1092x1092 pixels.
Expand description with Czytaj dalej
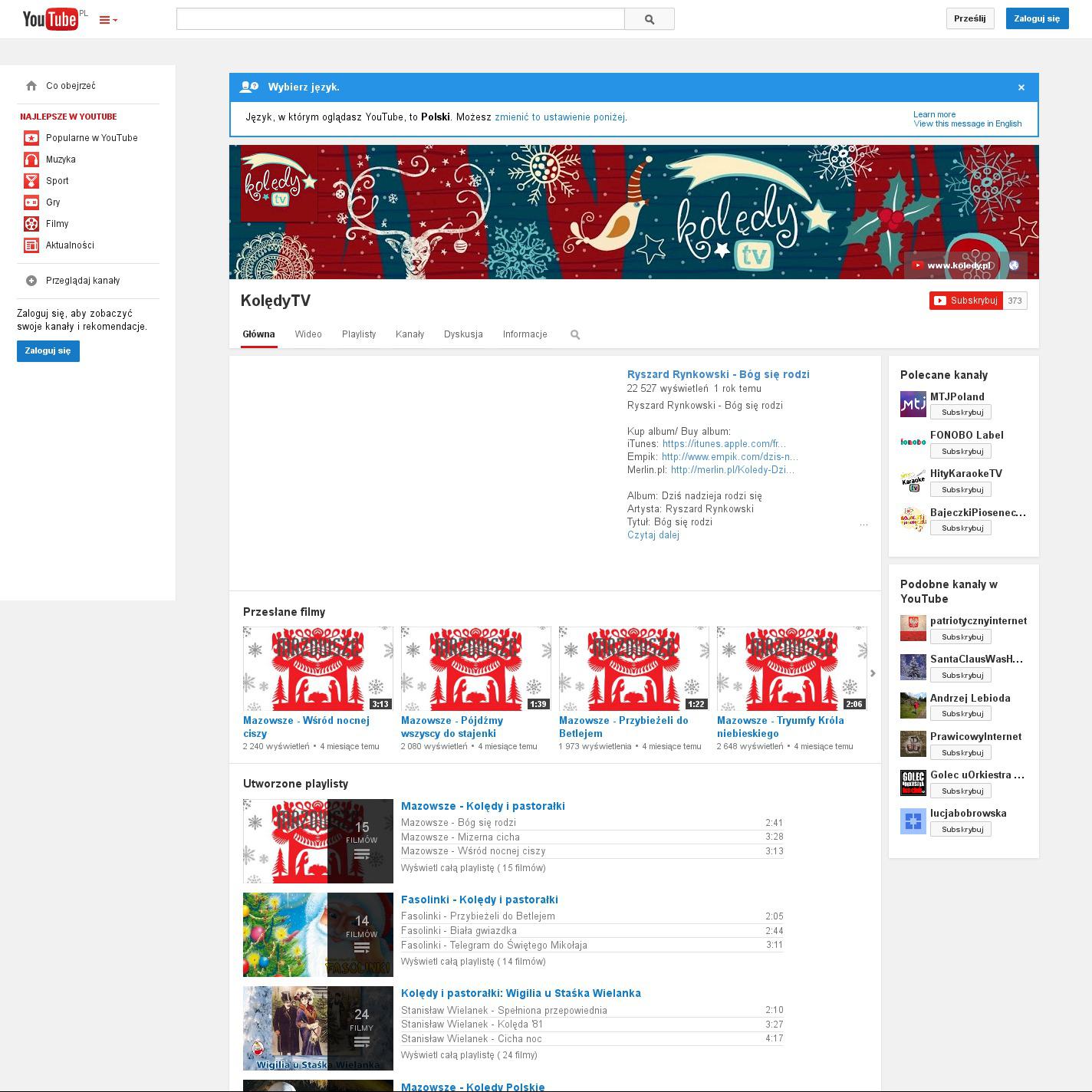(653, 535)
